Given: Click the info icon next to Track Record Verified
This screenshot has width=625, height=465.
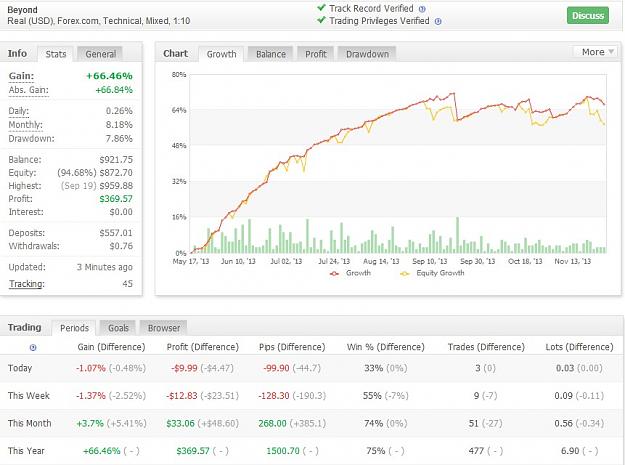Looking at the screenshot, I should pos(422,9).
